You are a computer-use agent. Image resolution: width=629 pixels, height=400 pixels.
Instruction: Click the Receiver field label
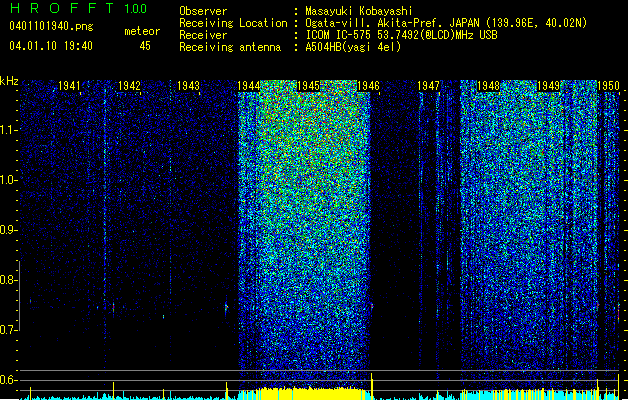point(203,35)
